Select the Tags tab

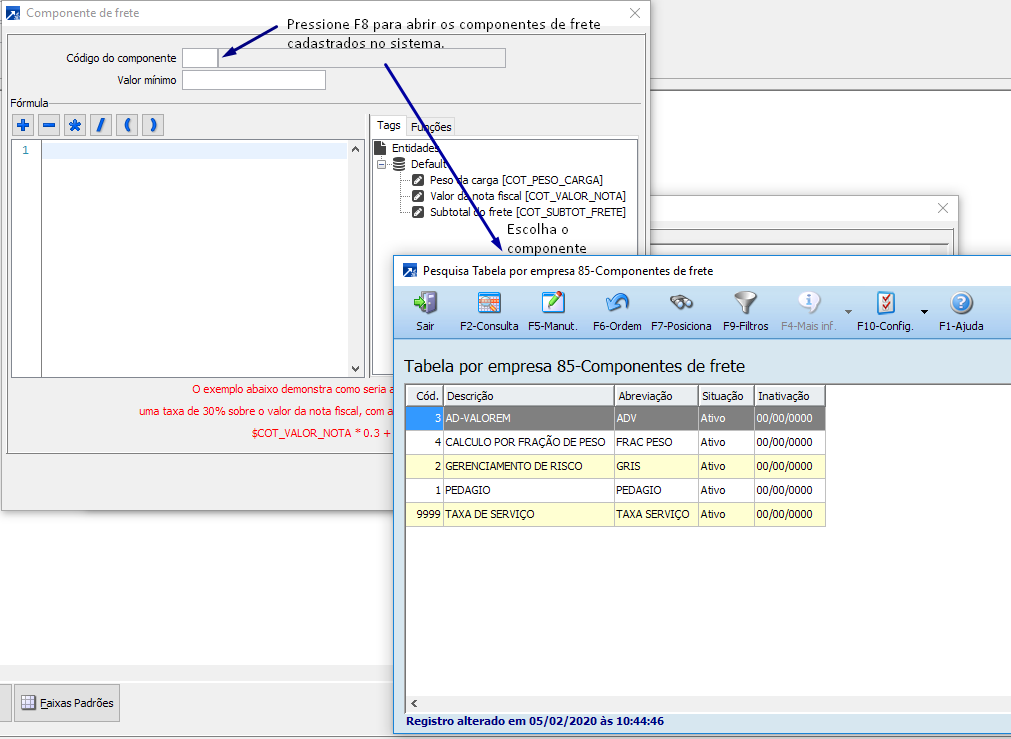pos(389,126)
